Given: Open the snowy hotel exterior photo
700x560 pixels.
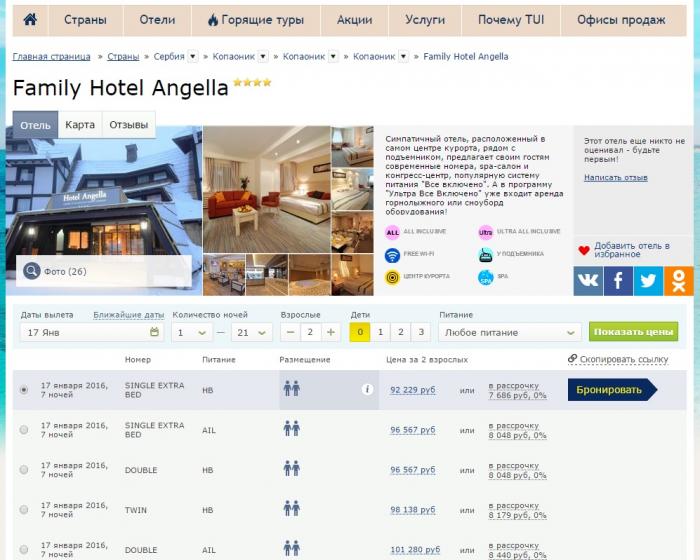Looking at the screenshot, I should (x=104, y=210).
